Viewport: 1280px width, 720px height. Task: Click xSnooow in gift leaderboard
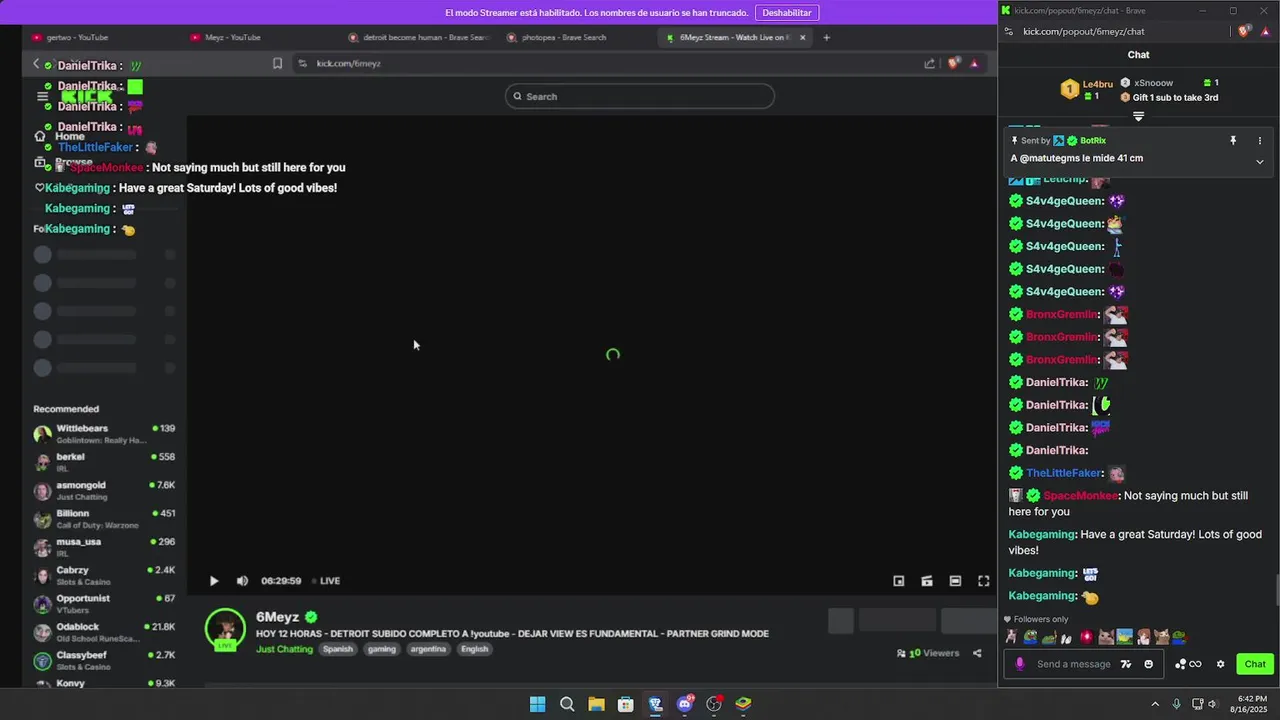[1153, 83]
